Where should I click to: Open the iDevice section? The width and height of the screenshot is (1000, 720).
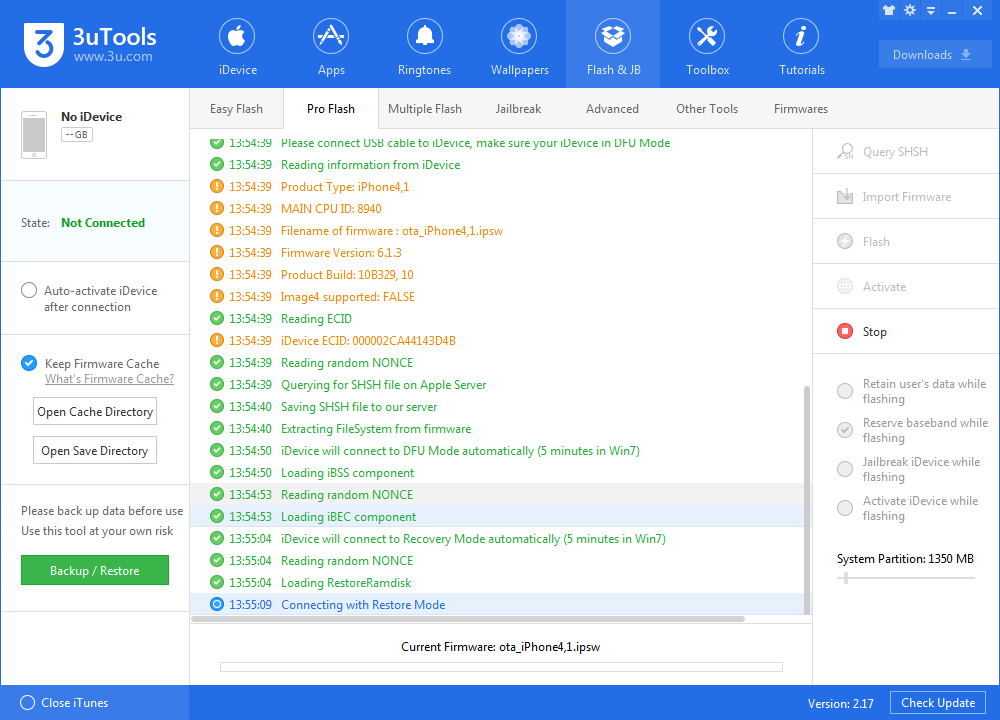coord(237,46)
